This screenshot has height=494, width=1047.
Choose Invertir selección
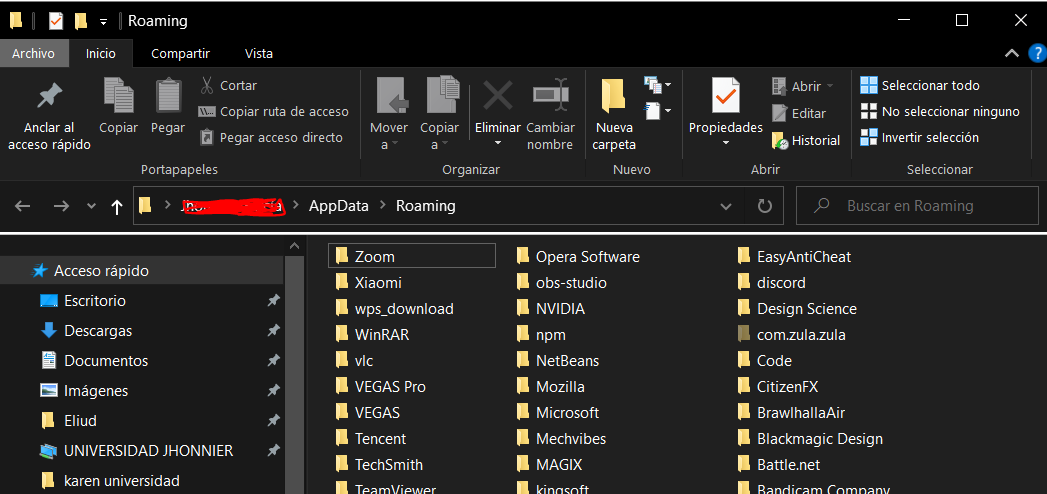tap(919, 138)
